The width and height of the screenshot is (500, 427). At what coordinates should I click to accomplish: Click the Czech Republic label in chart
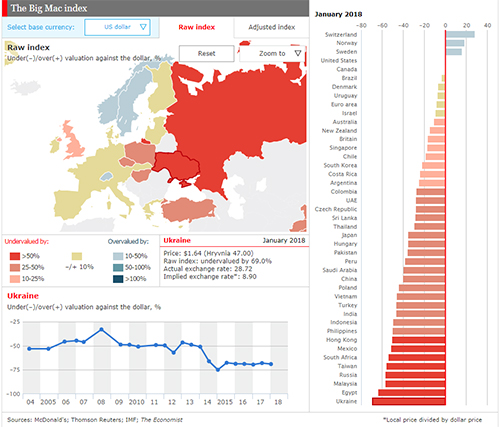coord(336,209)
